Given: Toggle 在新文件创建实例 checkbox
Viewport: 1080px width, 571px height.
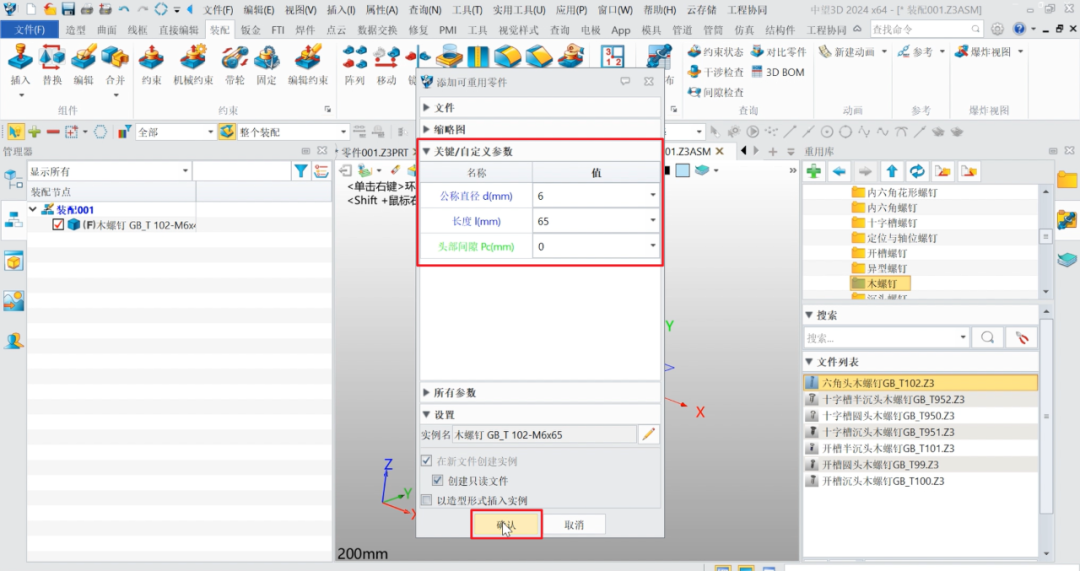Looking at the screenshot, I should click(426, 460).
